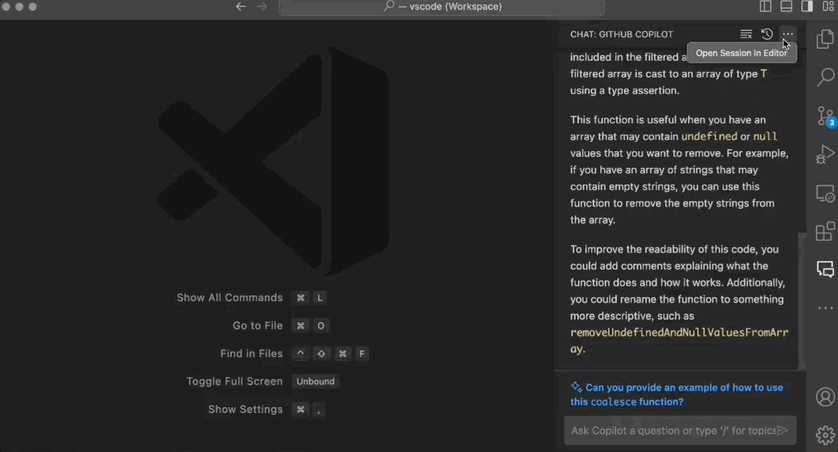This screenshot has height=452, width=838.
Task: Click the suggested coalesce example question
Action: click(x=677, y=395)
